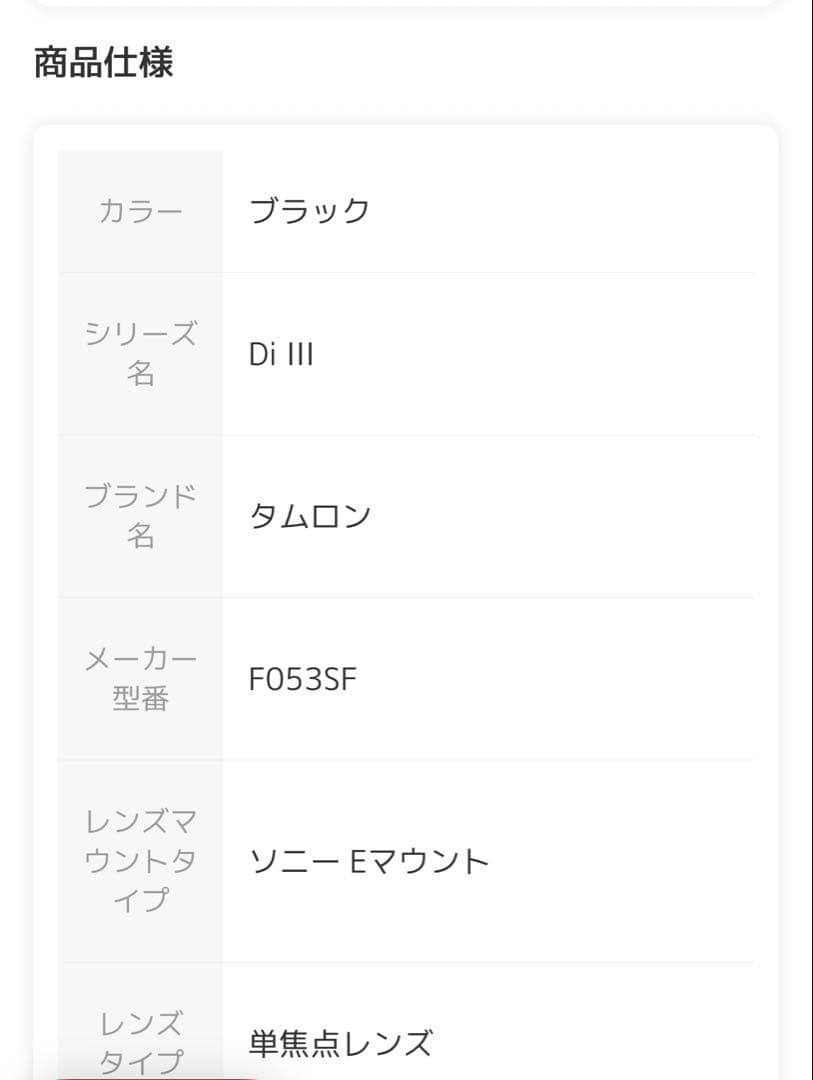Image resolution: width=813 pixels, height=1080 pixels.
Task: Click the vertical scrollbar on right edge
Action: (811, 540)
